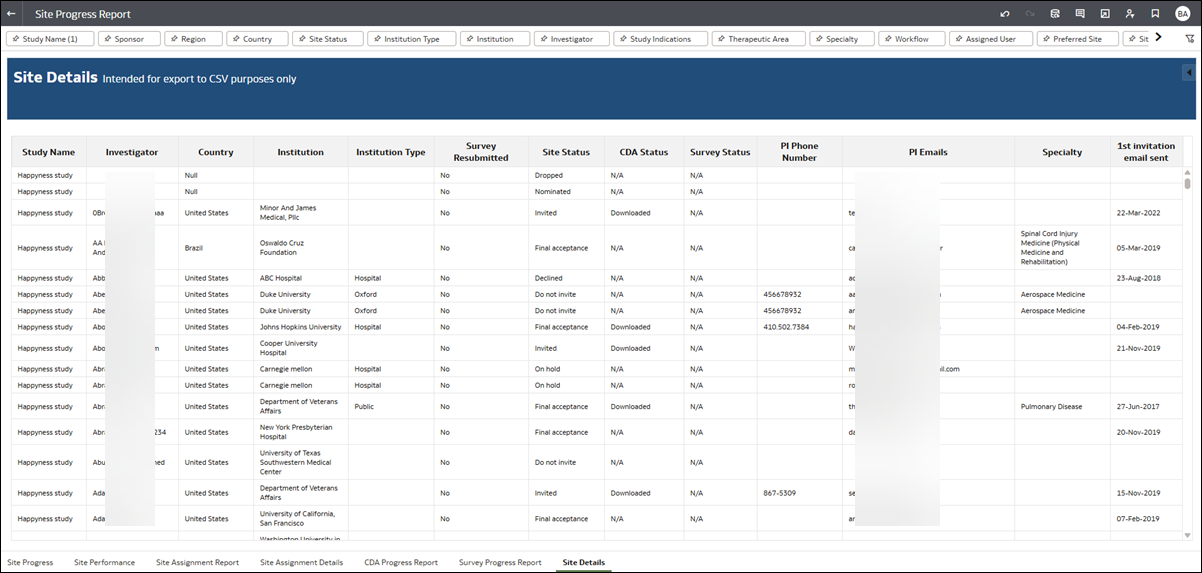The image size is (1202, 573).
Task: Show more filters with the right chevron
Action: coord(1158,37)
